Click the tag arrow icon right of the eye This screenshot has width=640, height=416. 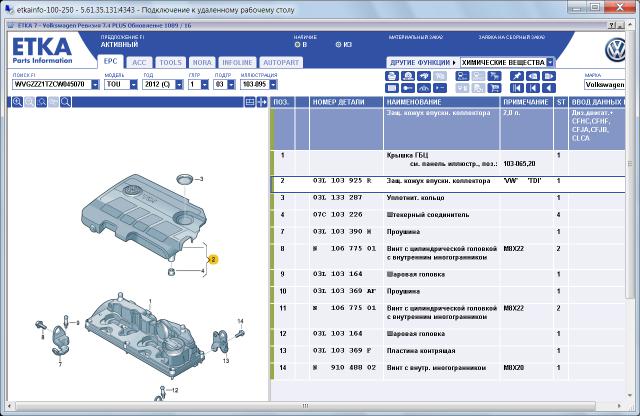[549, 76]
